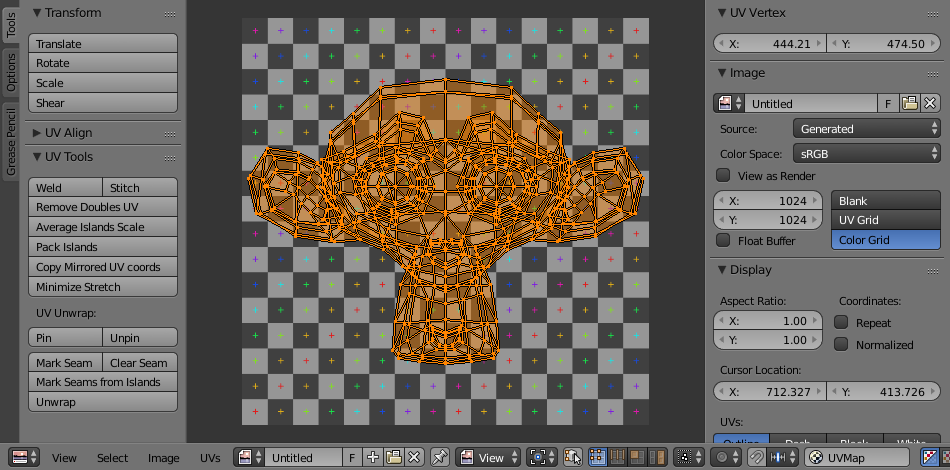Image resolution: width=950 pixels, height=470 pixels.
Task: Toggle UV sync selection icon in header
Action: coord(573,457)
